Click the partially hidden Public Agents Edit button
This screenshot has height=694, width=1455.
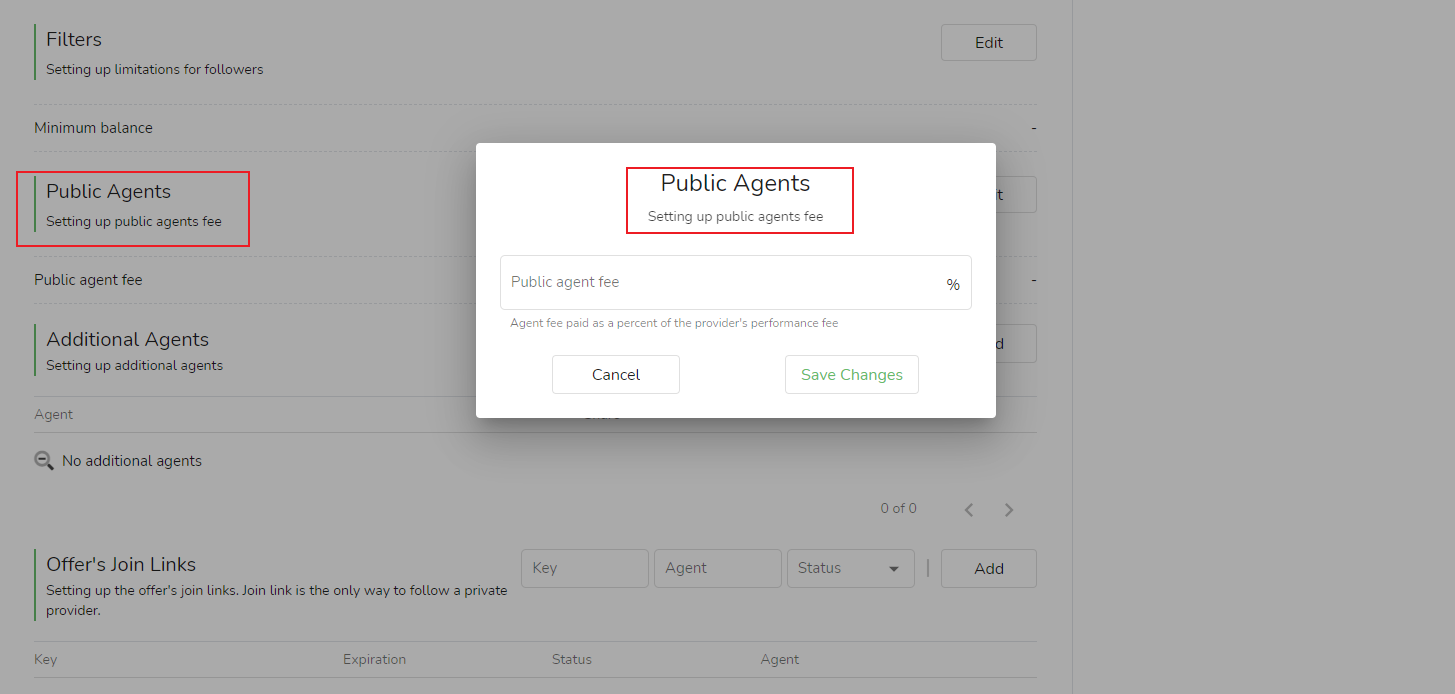tap(1015, 195)
